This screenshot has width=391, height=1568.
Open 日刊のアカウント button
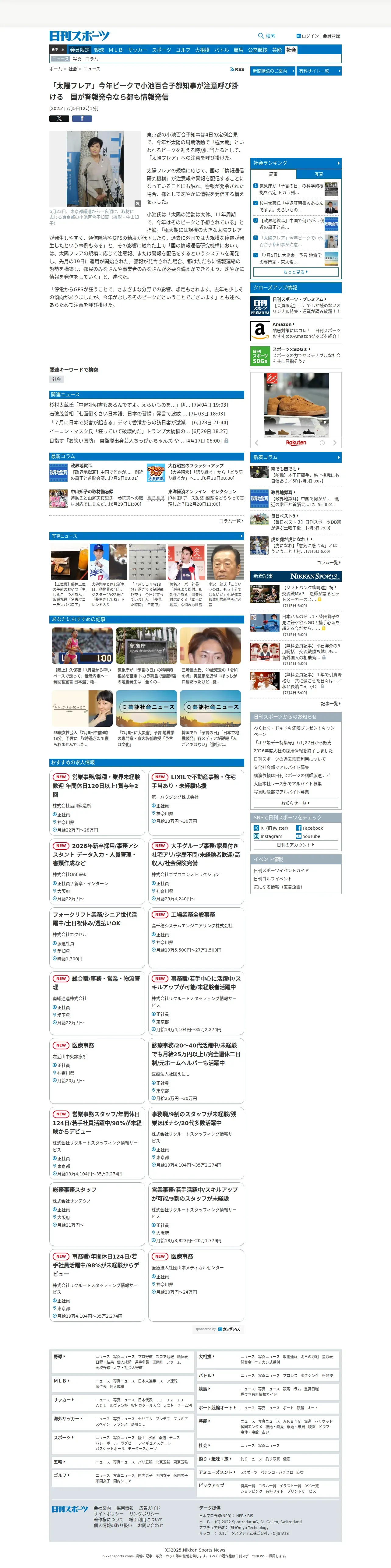tap(295, 845)
